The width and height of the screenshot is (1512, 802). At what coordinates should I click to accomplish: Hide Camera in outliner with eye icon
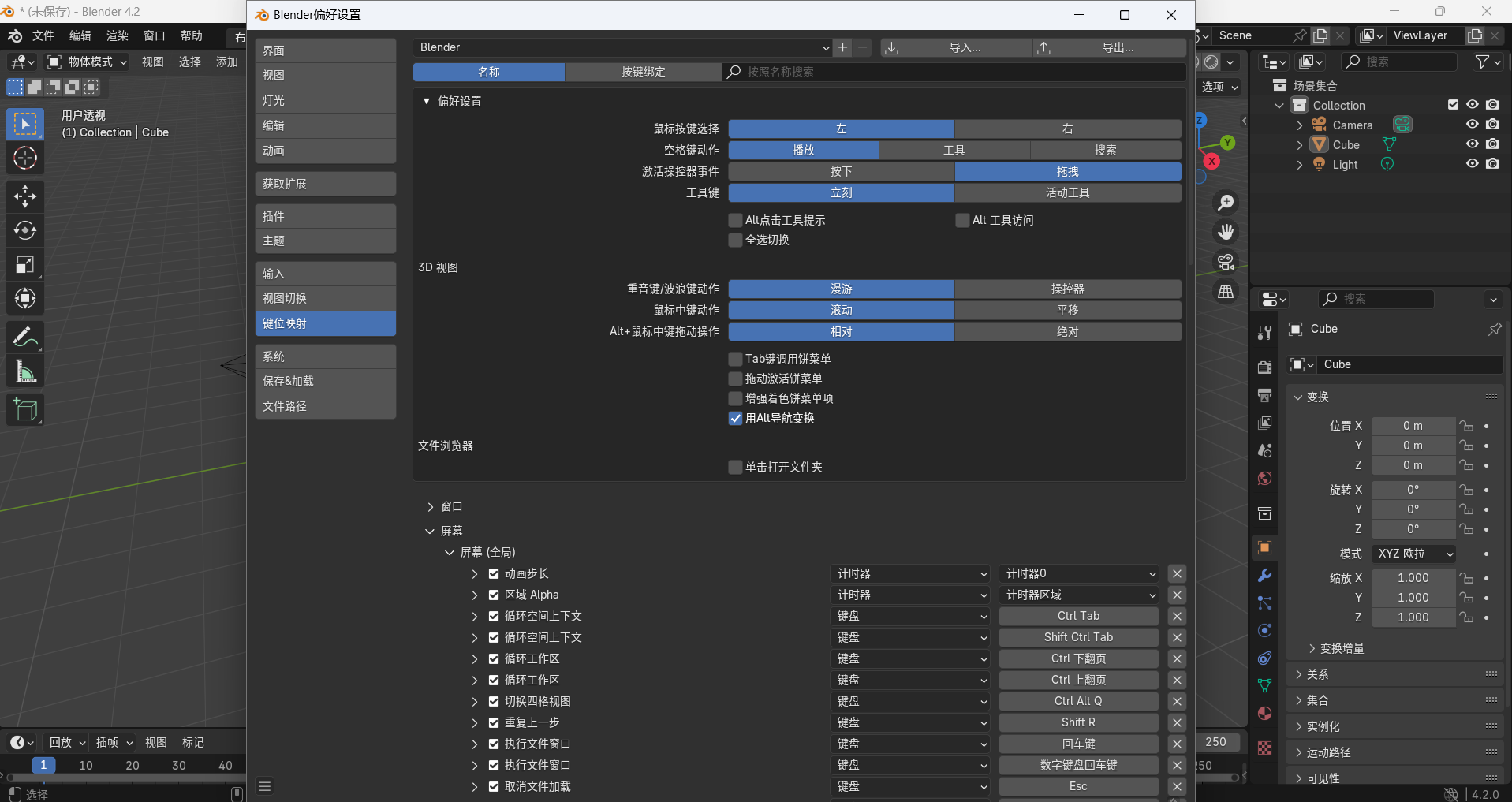pyautogui.click(x=1472, y=125)
